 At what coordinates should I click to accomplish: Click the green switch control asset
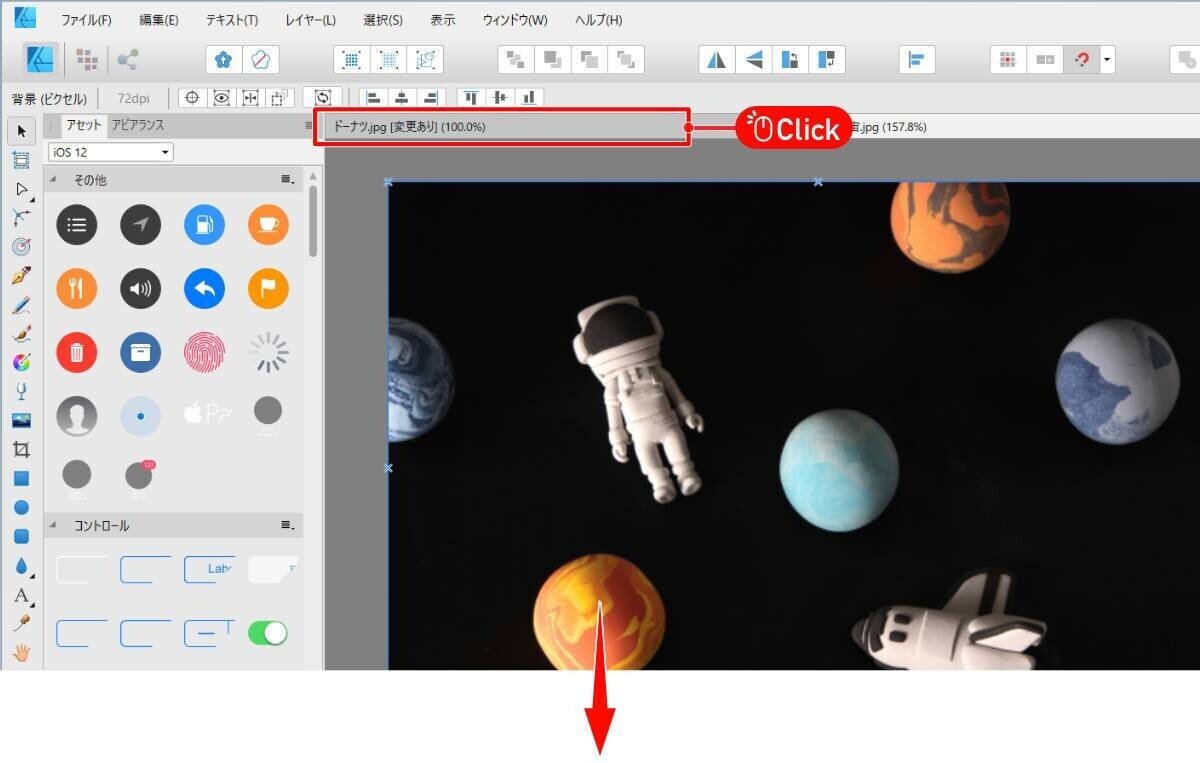click(267, 633)
